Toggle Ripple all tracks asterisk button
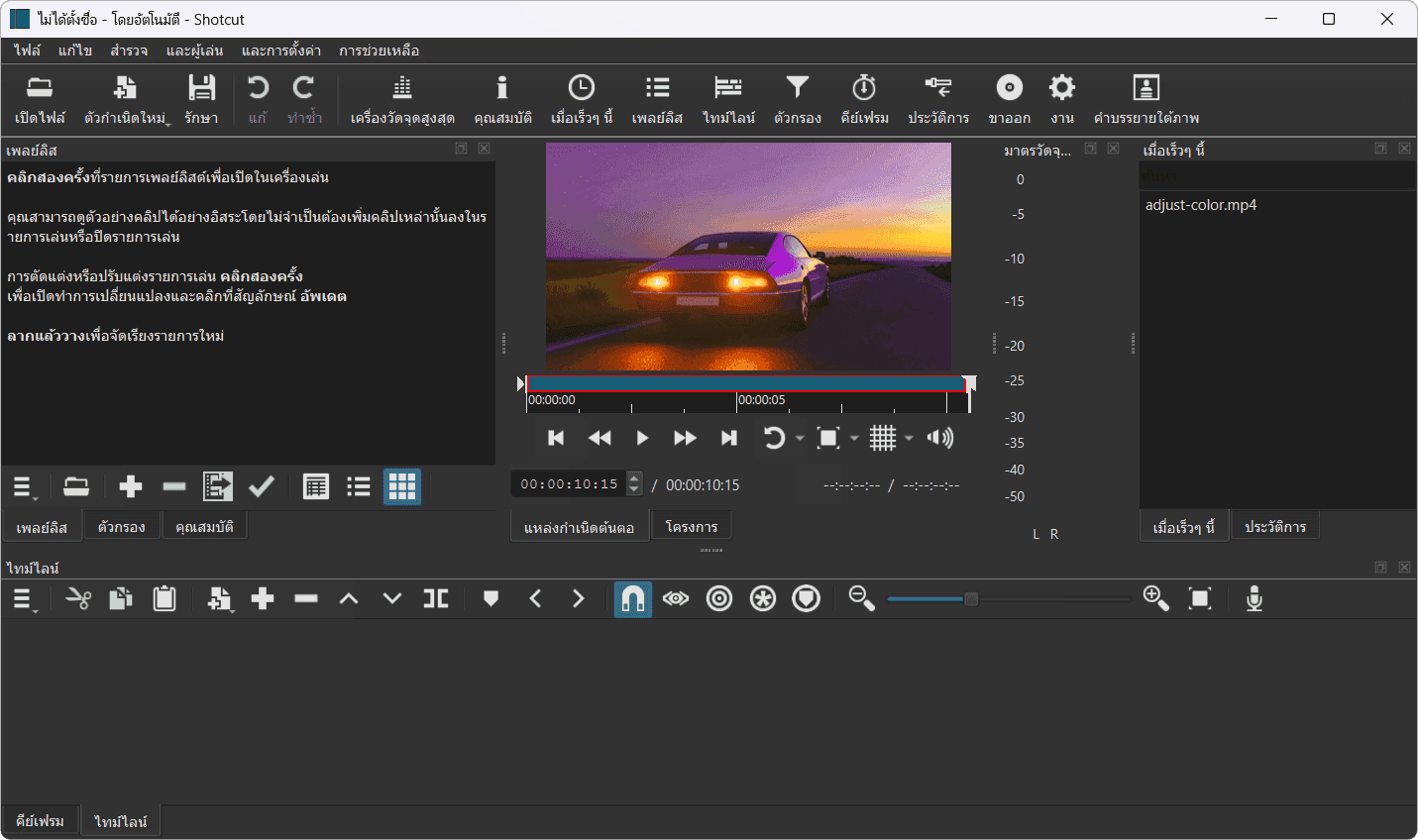The width and height of the screenshot is (1418, 840). [763, 598]
